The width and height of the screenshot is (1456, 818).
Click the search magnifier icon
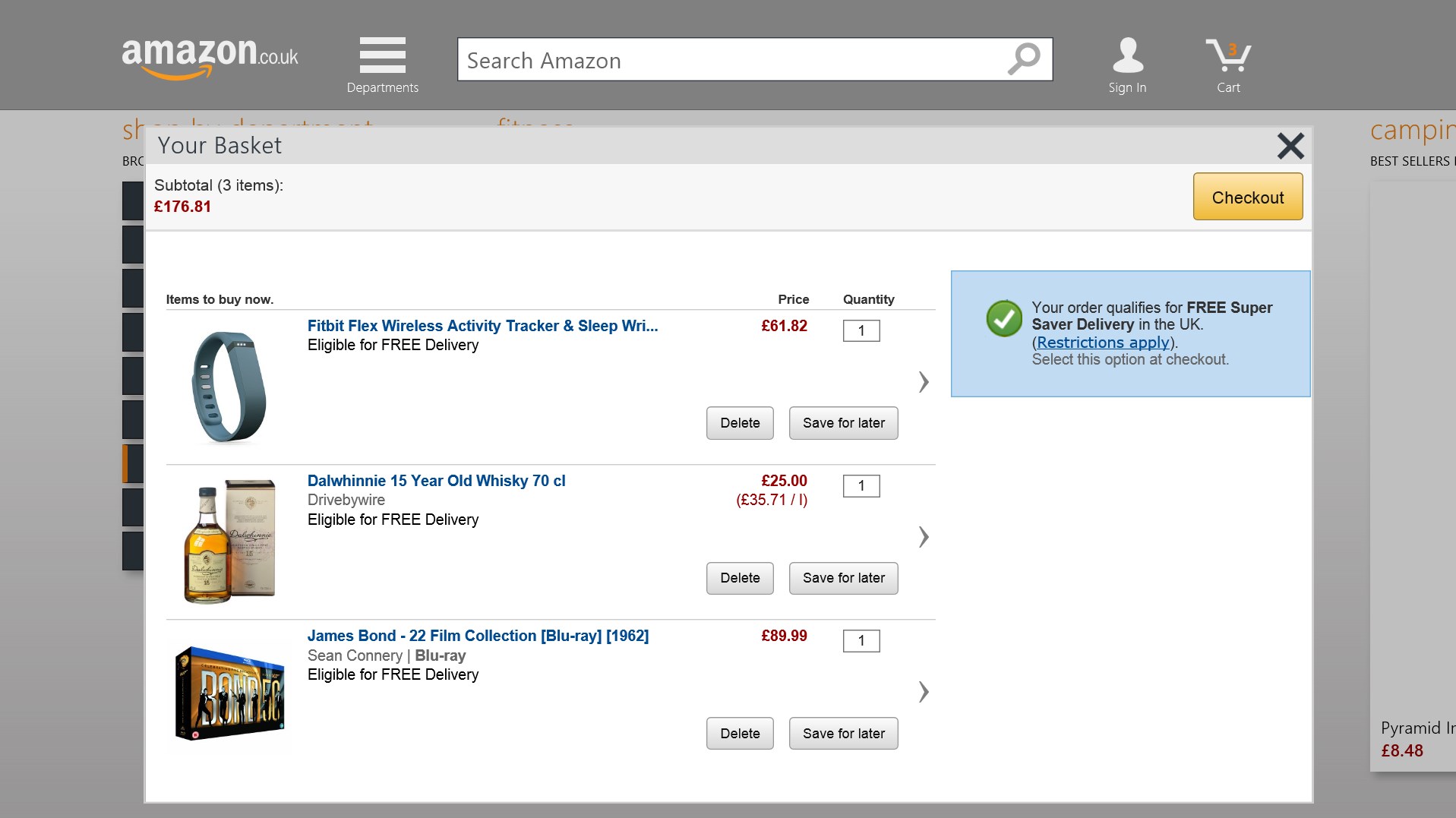point(1022,59)
